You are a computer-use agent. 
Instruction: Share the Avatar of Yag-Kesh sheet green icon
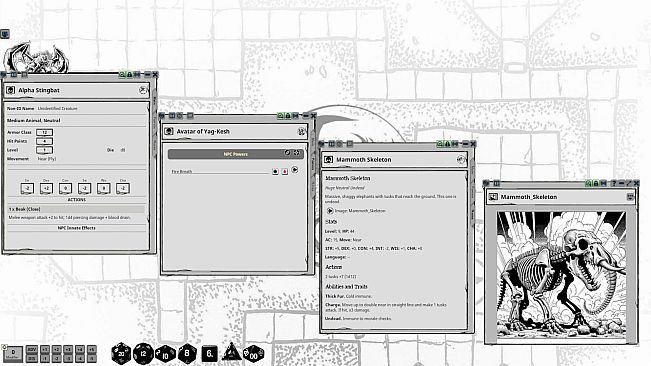tap(280, 116)
